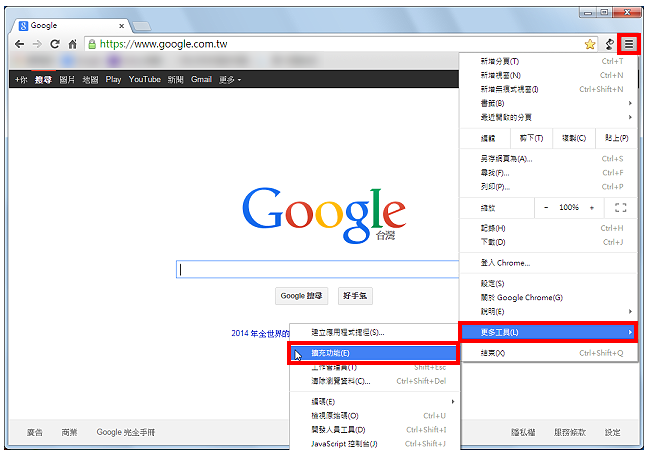Choose 新增視窗(N) from the menu

(548, 75)
